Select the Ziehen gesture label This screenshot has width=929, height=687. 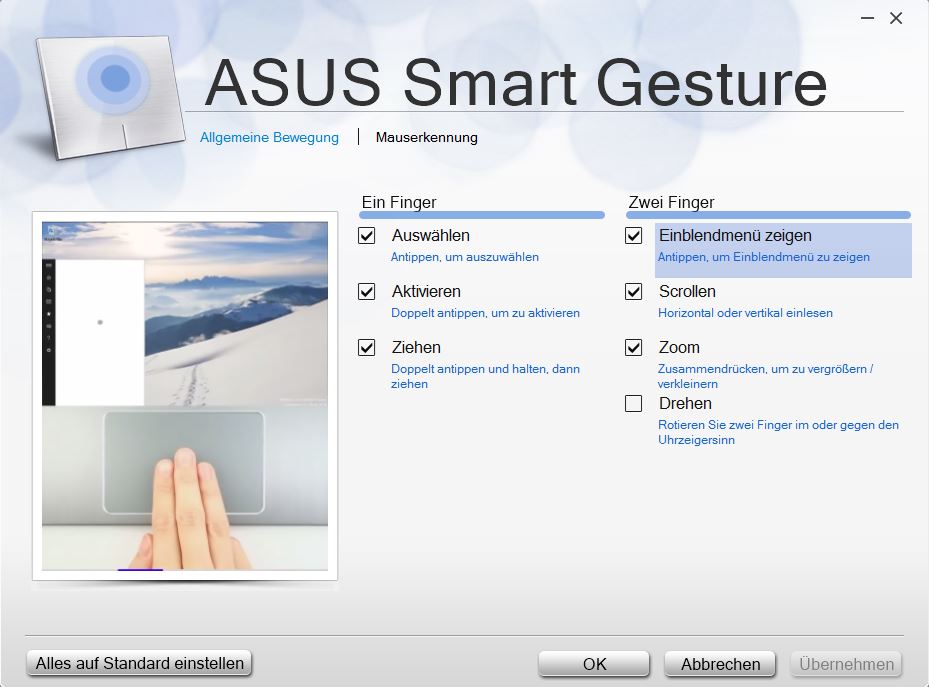tap(416, 347)
